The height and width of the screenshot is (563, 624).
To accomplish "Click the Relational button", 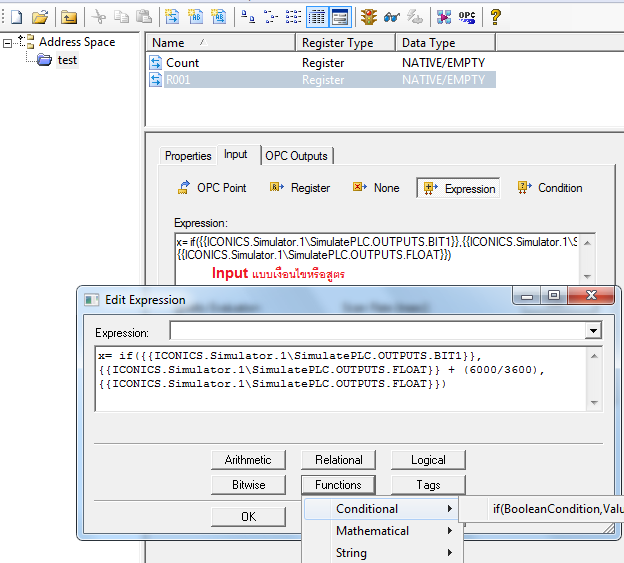I will point(339,460).
